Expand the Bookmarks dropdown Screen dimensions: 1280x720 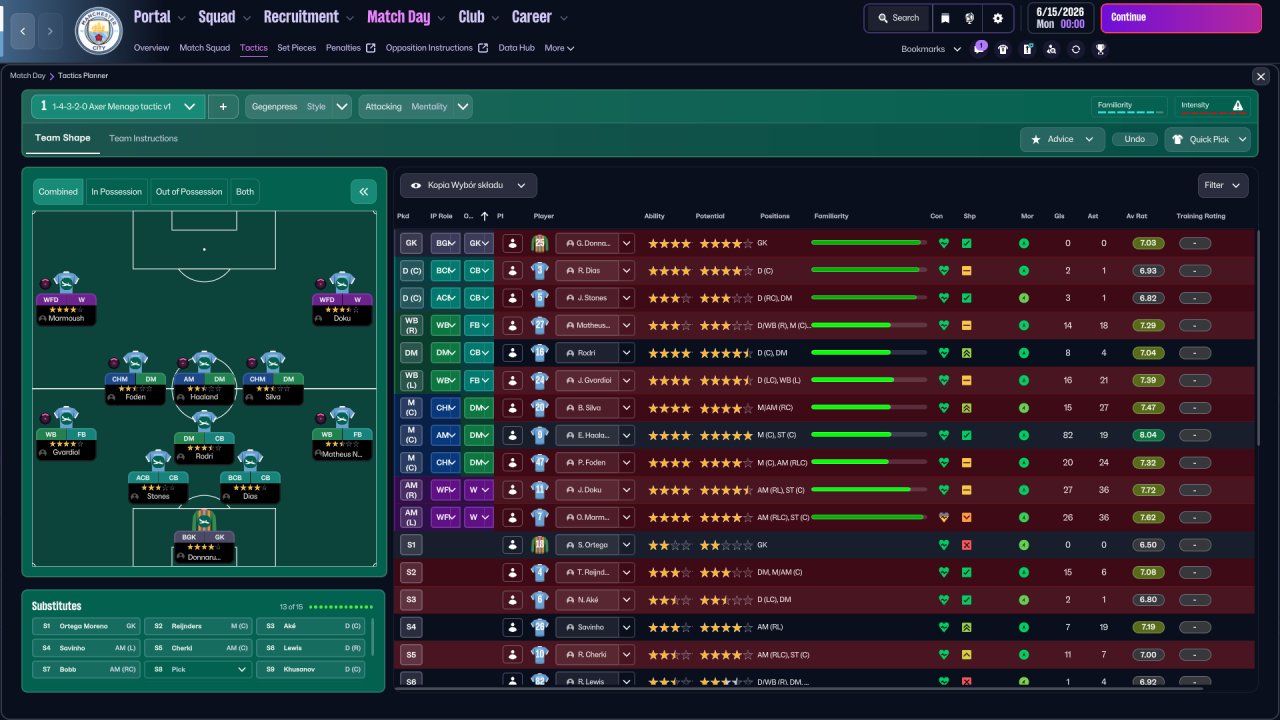pyautogui.click(x=931, y=49)
